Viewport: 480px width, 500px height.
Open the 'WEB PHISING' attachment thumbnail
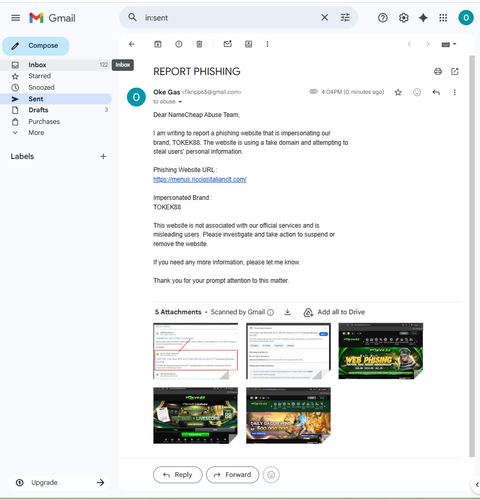(x=381, y=351)
